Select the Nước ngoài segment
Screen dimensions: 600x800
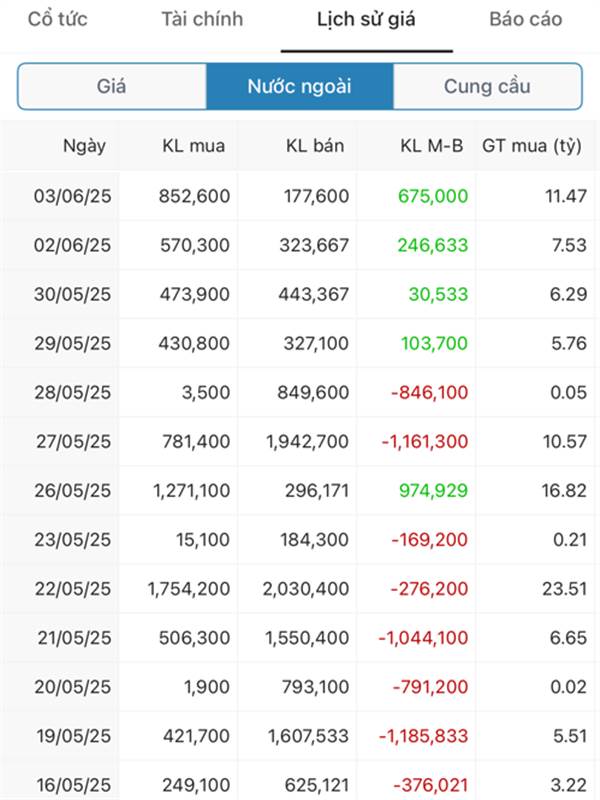(299, 86)
